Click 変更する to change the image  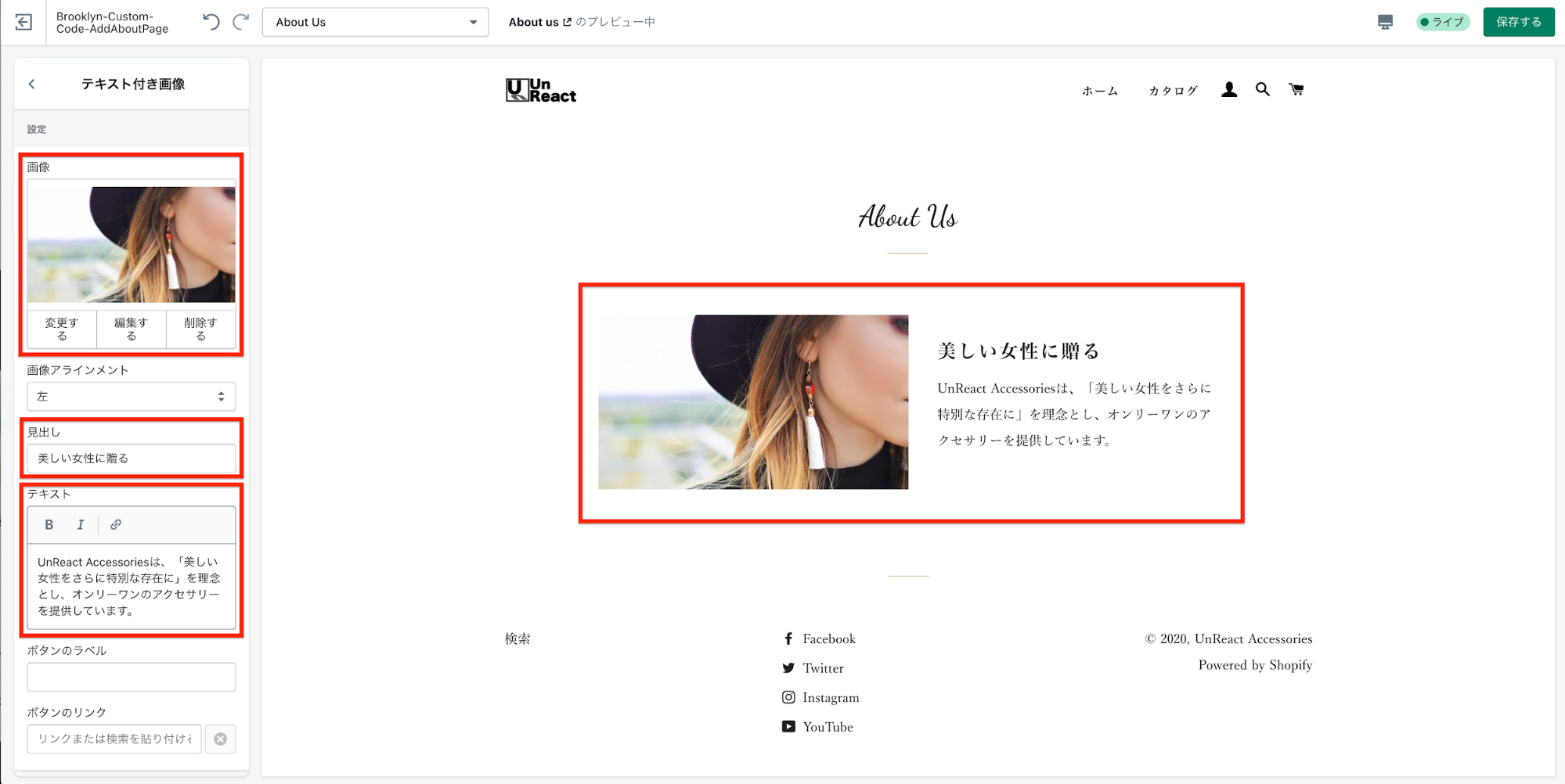(62, 329)
